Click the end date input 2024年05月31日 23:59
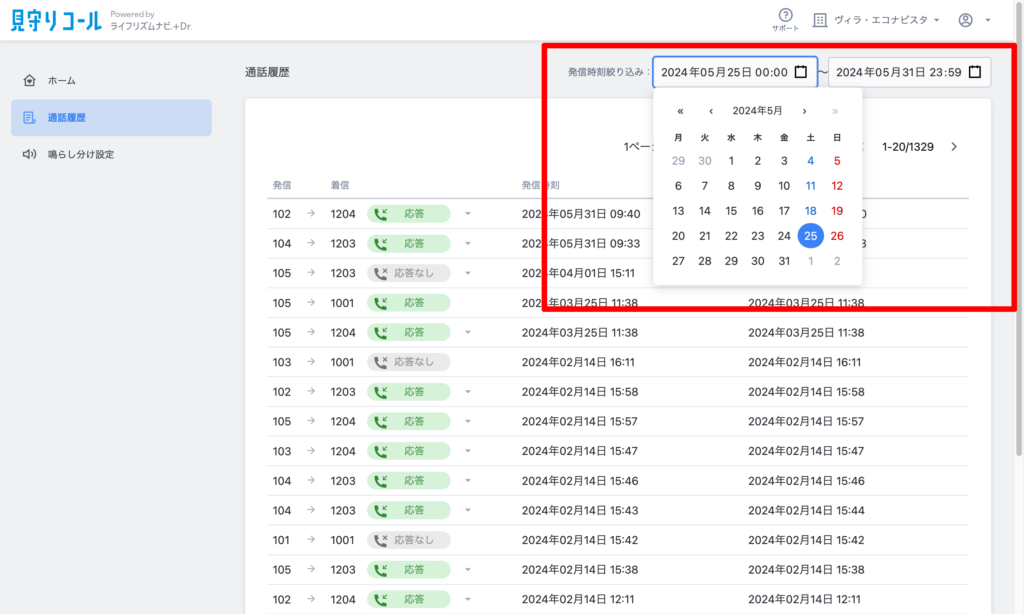The width and height of the screenshot is (1024, 614). pos(909,72)
